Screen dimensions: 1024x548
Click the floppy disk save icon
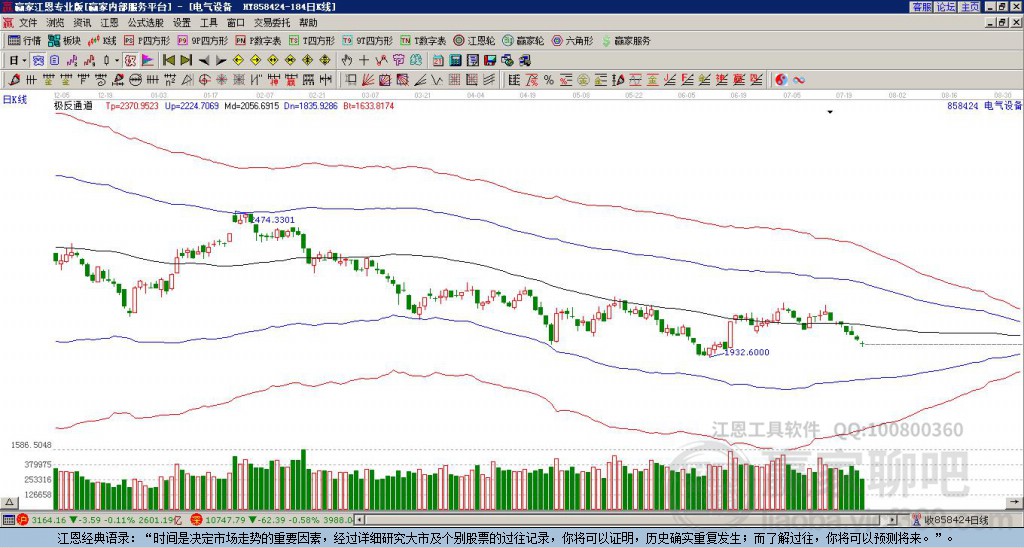[x=490, y=61]
